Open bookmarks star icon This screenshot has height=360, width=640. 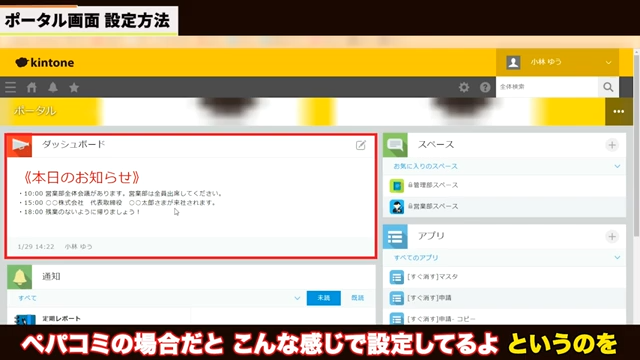[74, 87]
